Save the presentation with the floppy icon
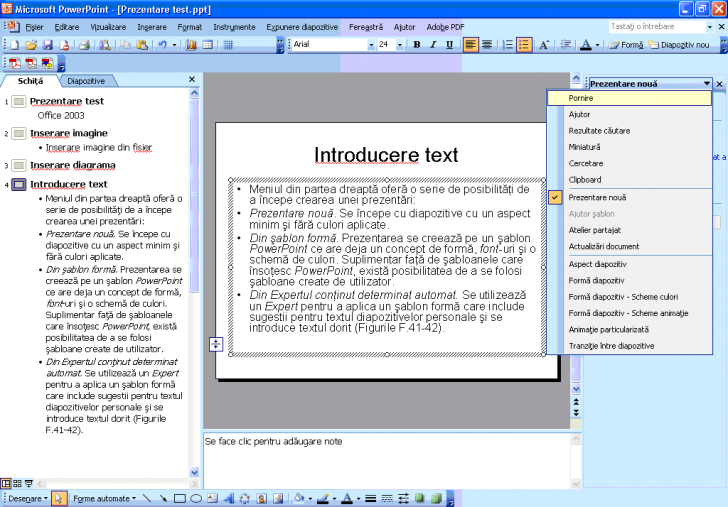Image resolution: width=728 pixels, height=507 pixels. click(x=47, y=45)
